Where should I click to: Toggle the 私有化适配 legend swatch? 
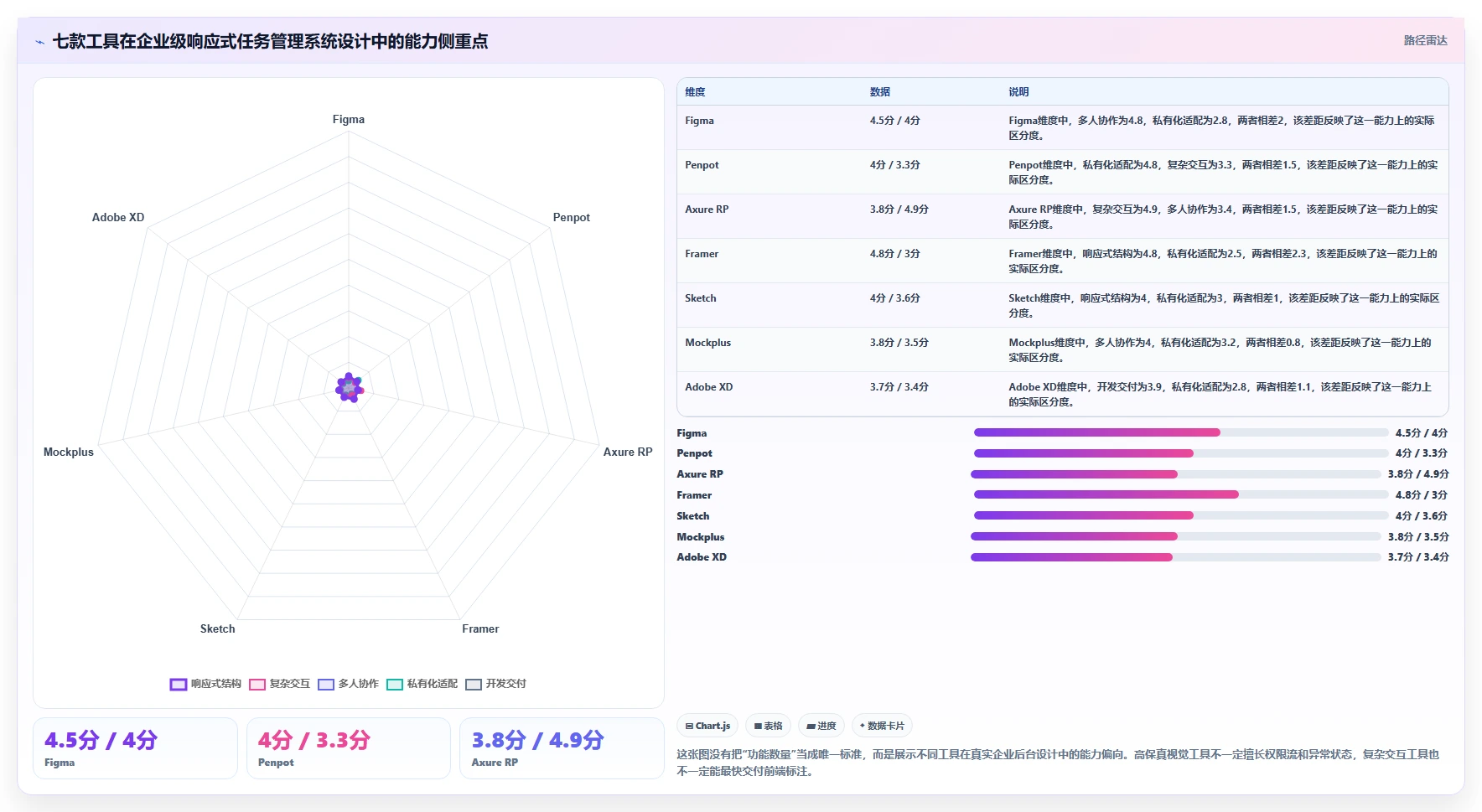click(395, 684)
